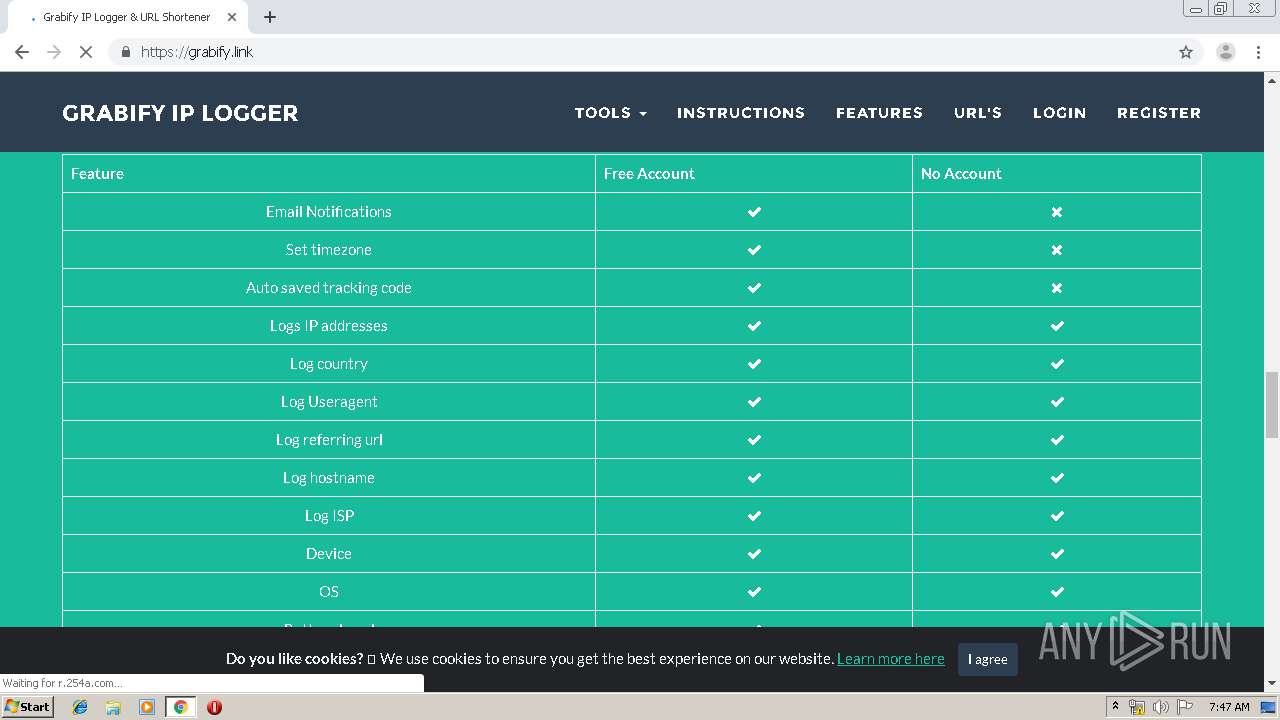This screenshot has height=720, width=1280.
Task: Click the GRABIFY IP LOGGER site logo
Action: coord(180,113)
